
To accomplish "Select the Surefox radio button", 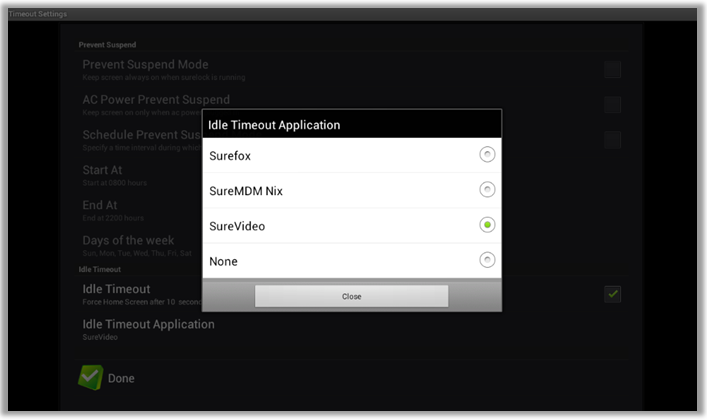I will (x=487, y=155).
